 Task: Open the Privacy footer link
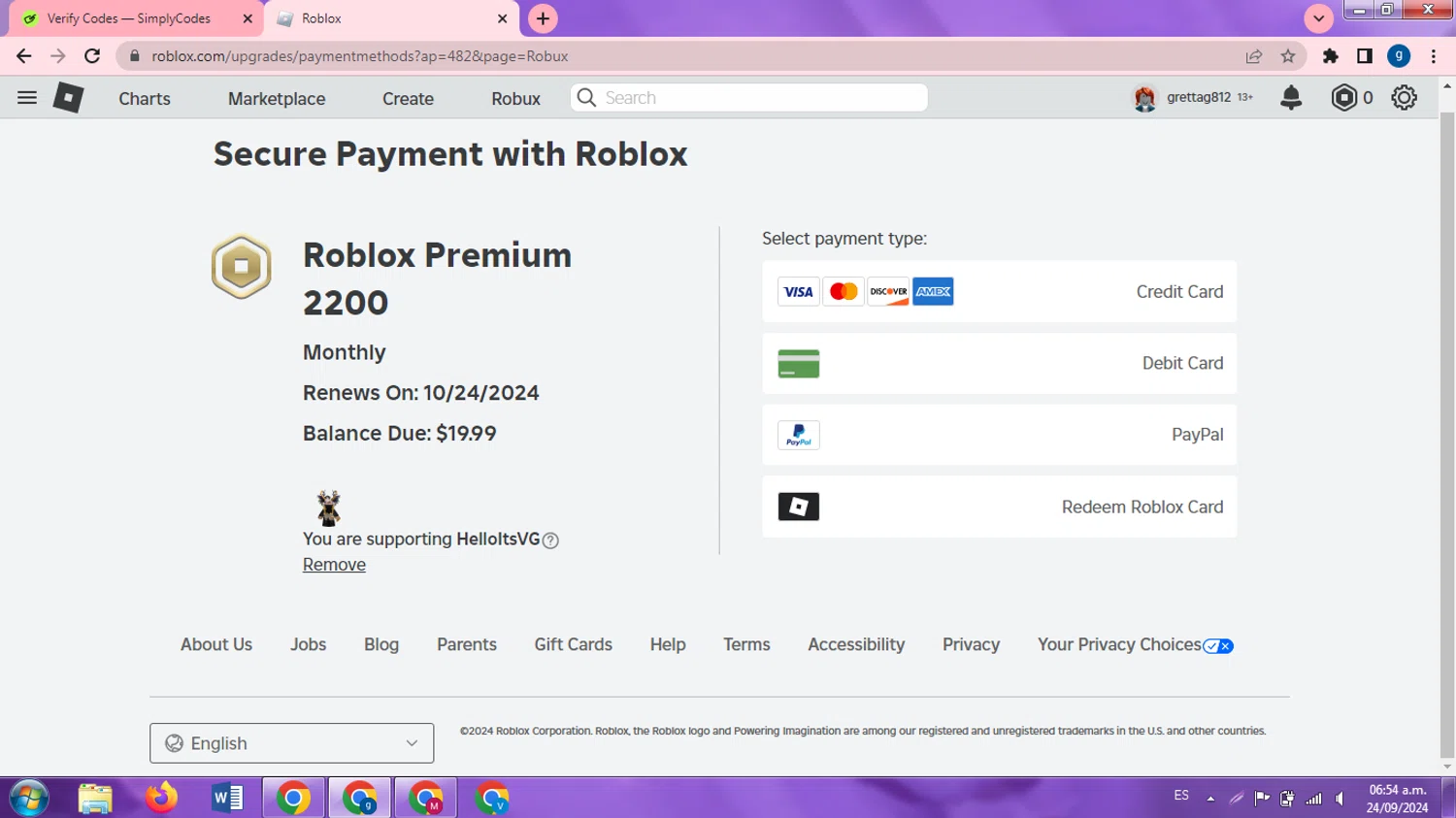pyautogui.click(x=971, y=645)
